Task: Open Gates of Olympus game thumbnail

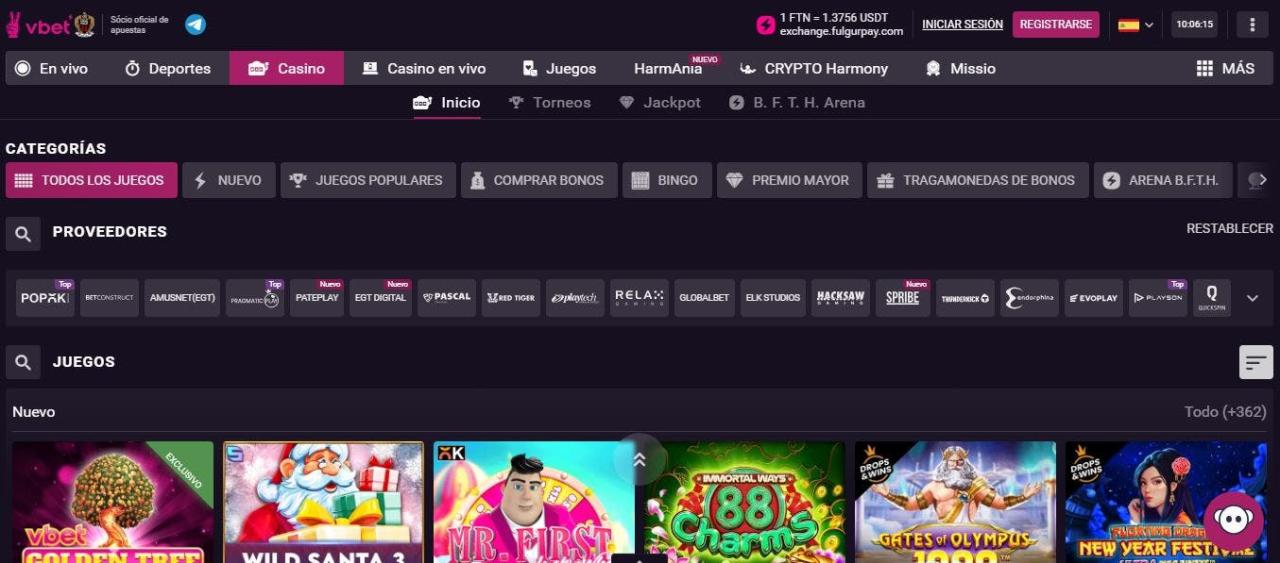Action: pyautogui.click(x=955, y=502)
